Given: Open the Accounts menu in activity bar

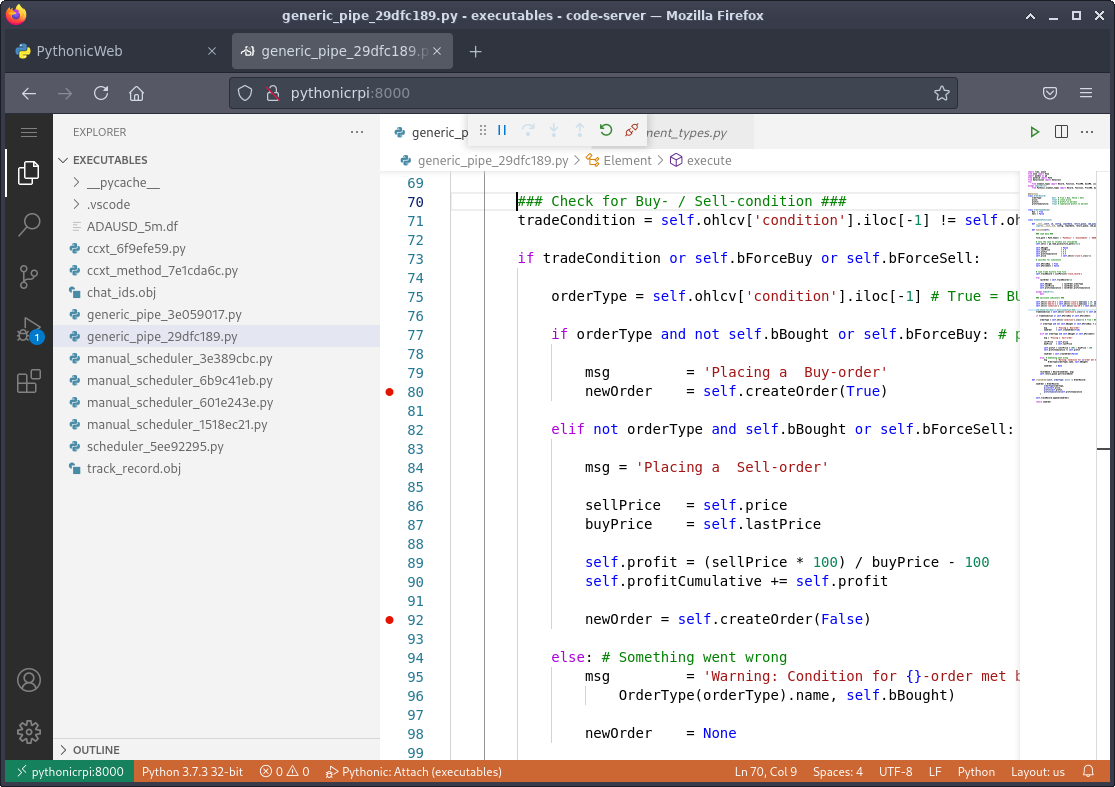Looking at the screenshot, I should (x=28, y=680).
